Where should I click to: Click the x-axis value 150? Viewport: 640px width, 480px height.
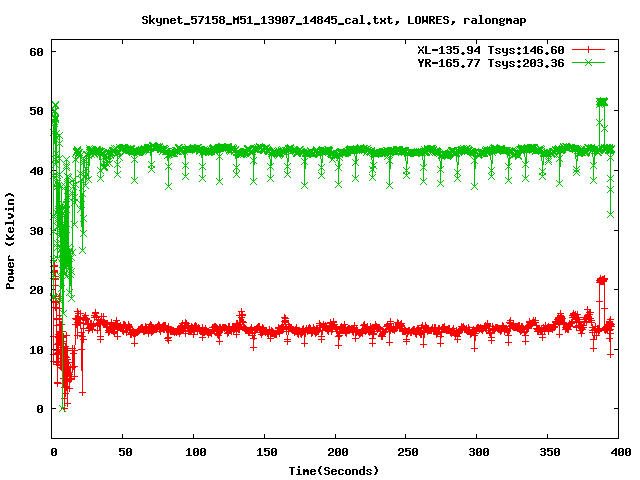(x=267, y=452)
